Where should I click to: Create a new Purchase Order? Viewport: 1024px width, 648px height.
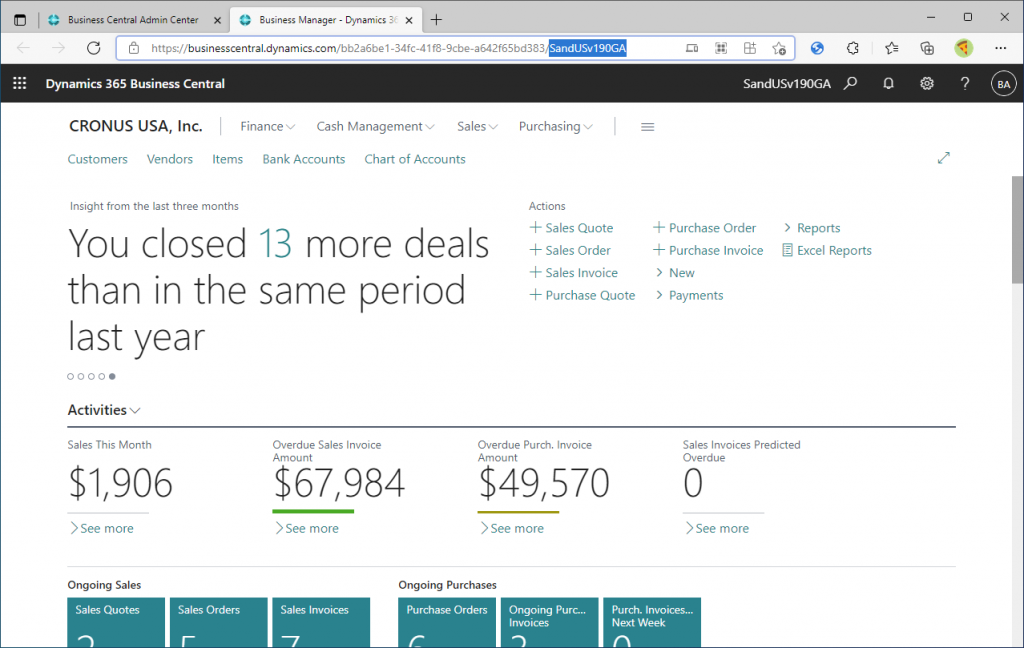coord(705,228)
